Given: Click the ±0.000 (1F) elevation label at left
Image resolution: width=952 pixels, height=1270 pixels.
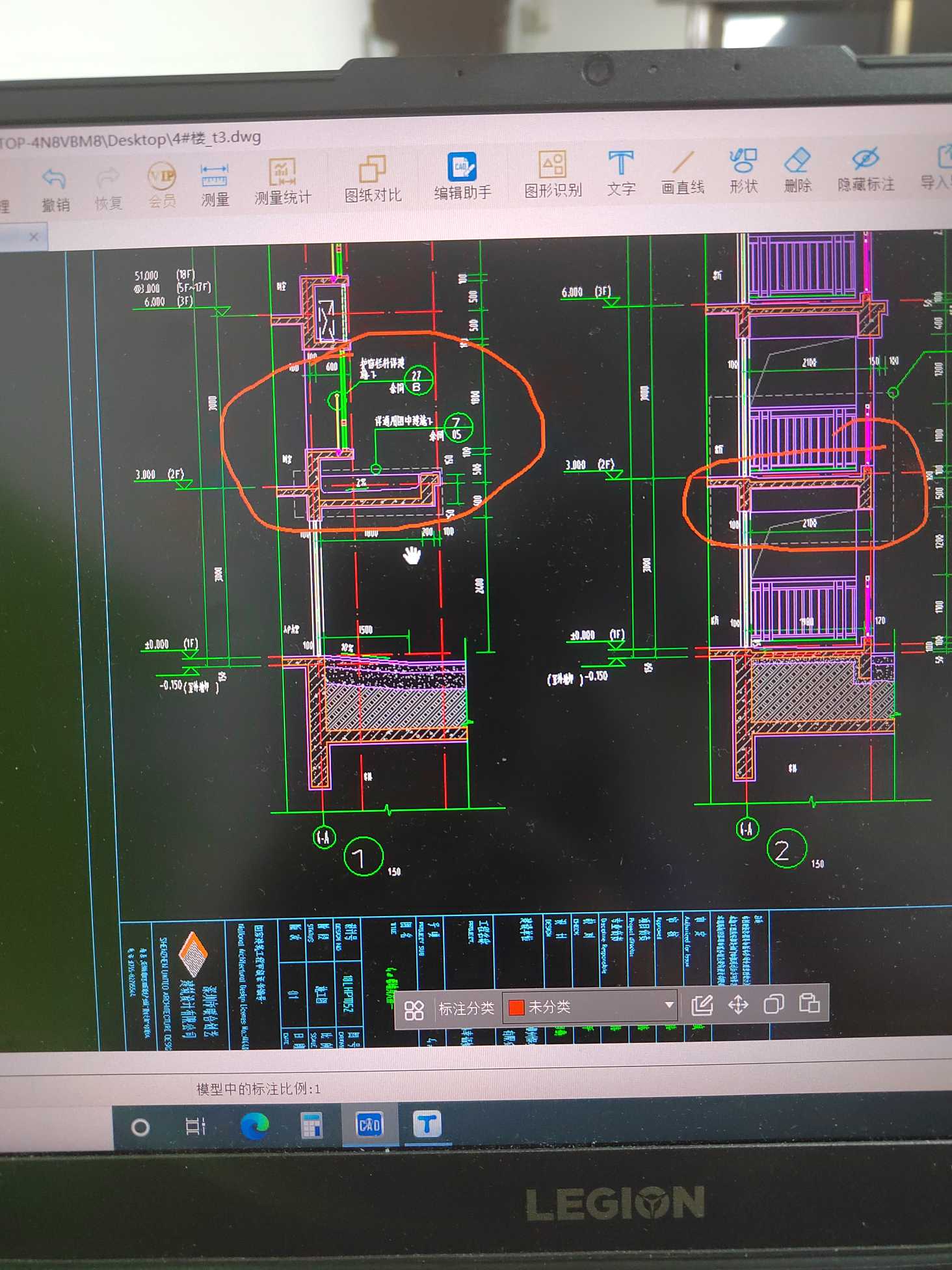Looking at the screenshot, I should (170, 644).
